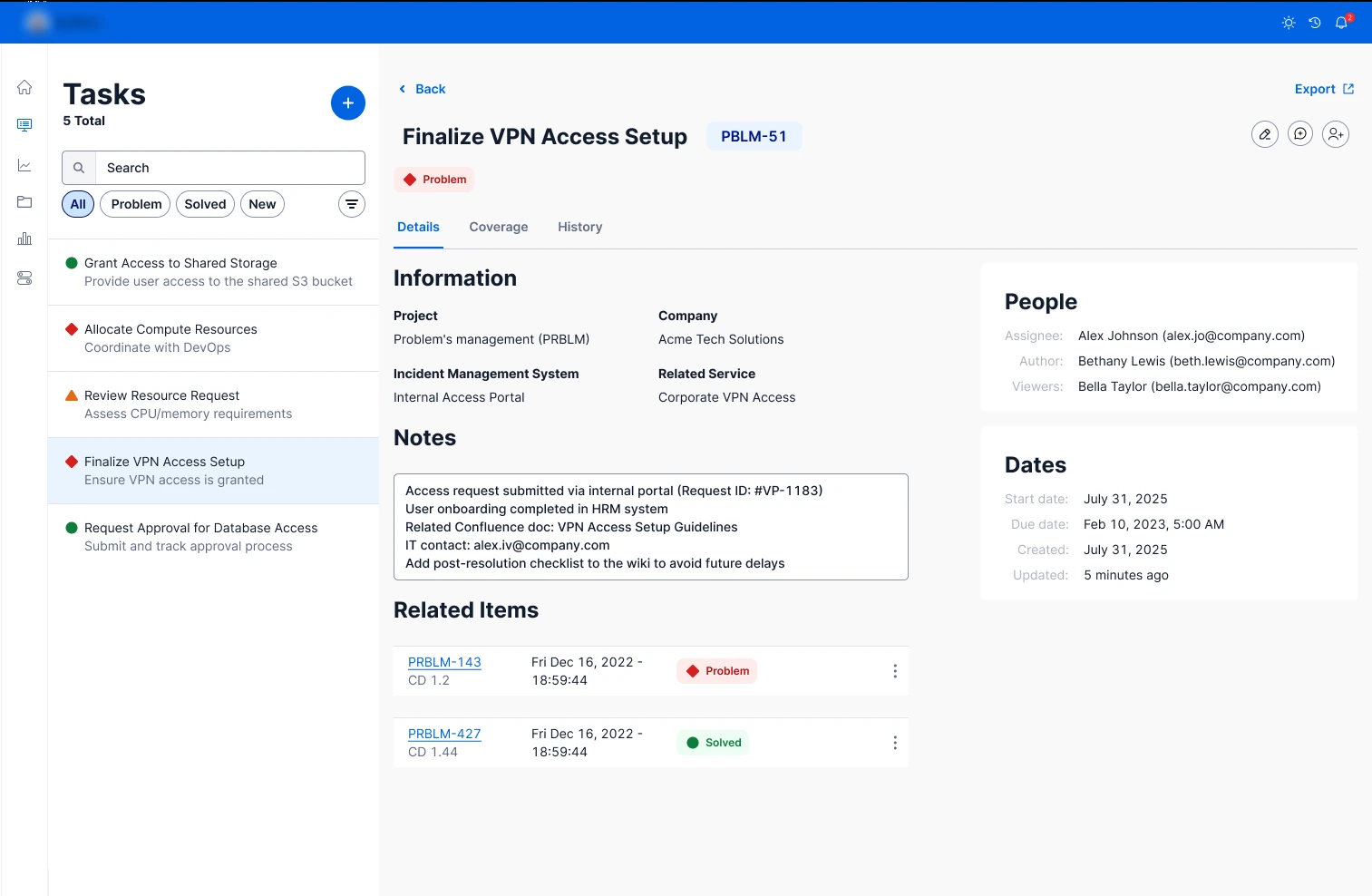Edit the task with the pencil icon

pos(1265,134)
